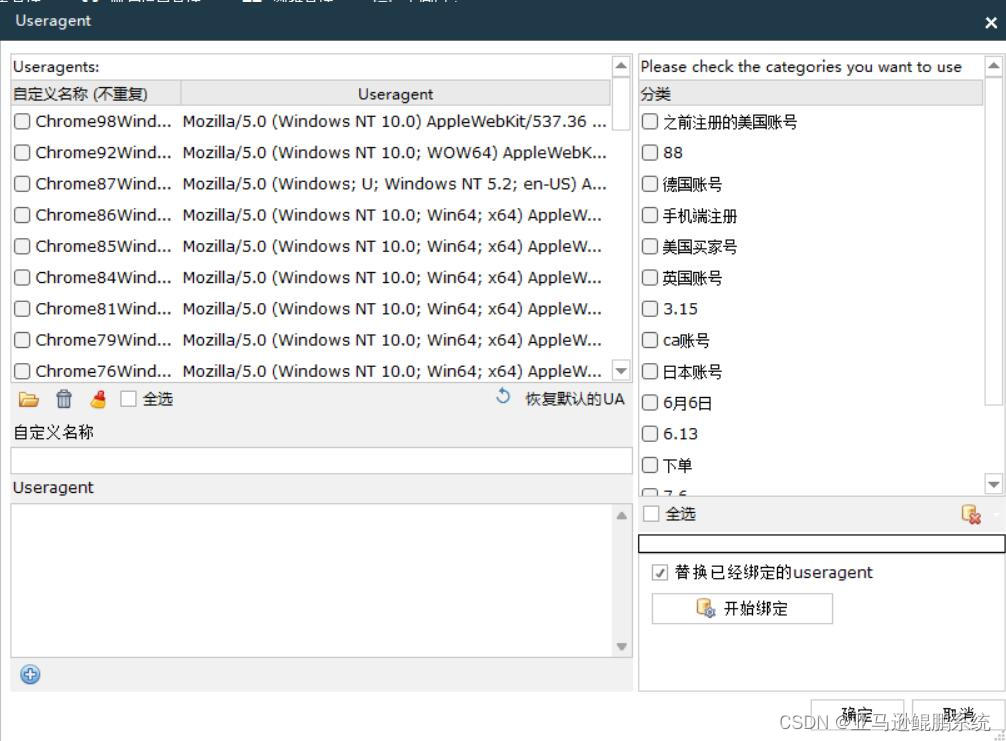Viewport: 1006px width, 741px height.
Task: Click the 自定义名称 text input field
Action: pos(321,461)
